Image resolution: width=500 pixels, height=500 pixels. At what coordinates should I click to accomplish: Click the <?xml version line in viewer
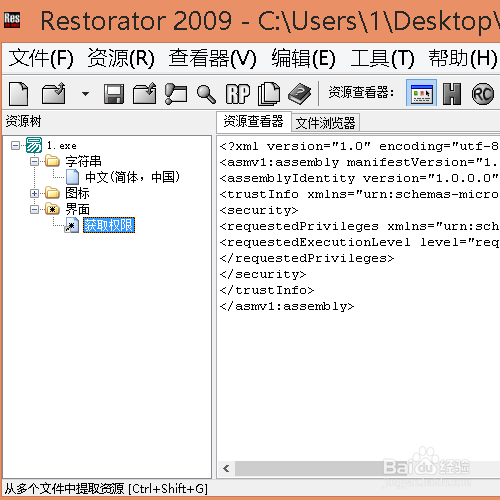tap(359, 146)
